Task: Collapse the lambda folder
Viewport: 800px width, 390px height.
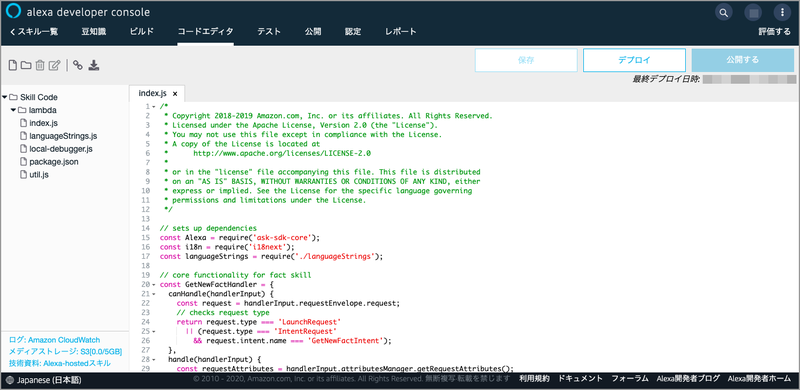Action: point(14,110)
